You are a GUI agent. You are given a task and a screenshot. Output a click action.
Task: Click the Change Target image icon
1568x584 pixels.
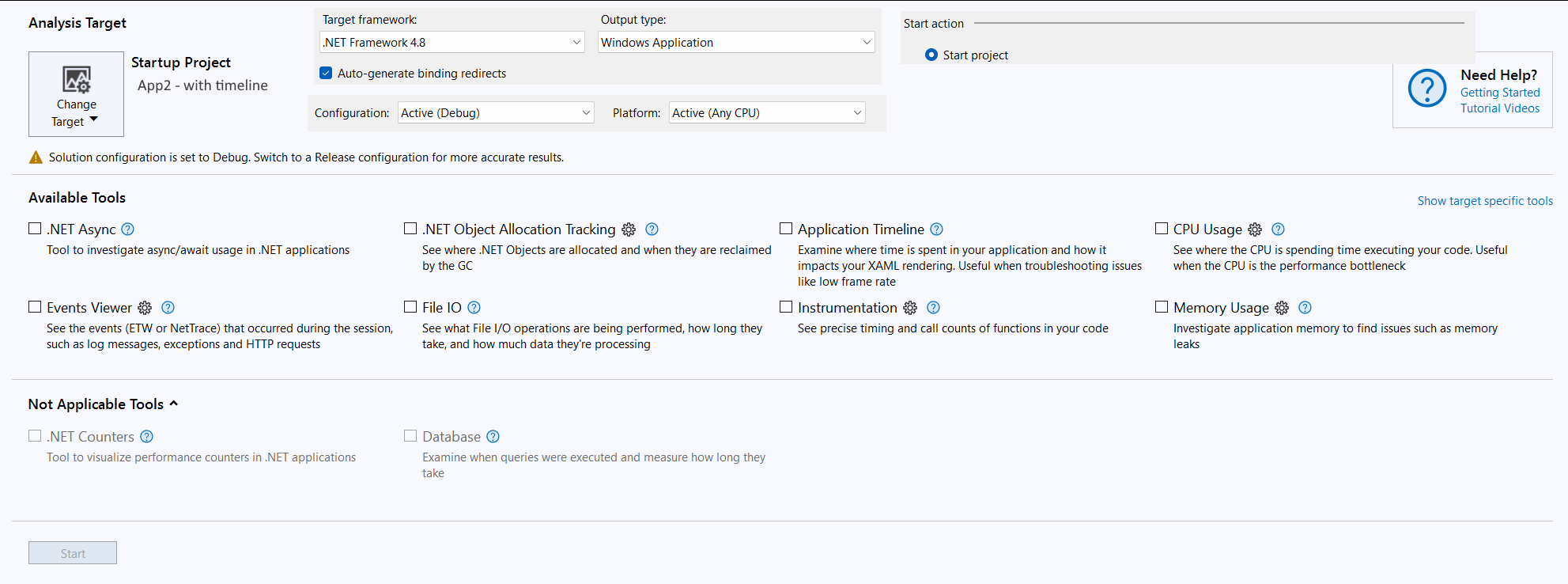[77, 80]
